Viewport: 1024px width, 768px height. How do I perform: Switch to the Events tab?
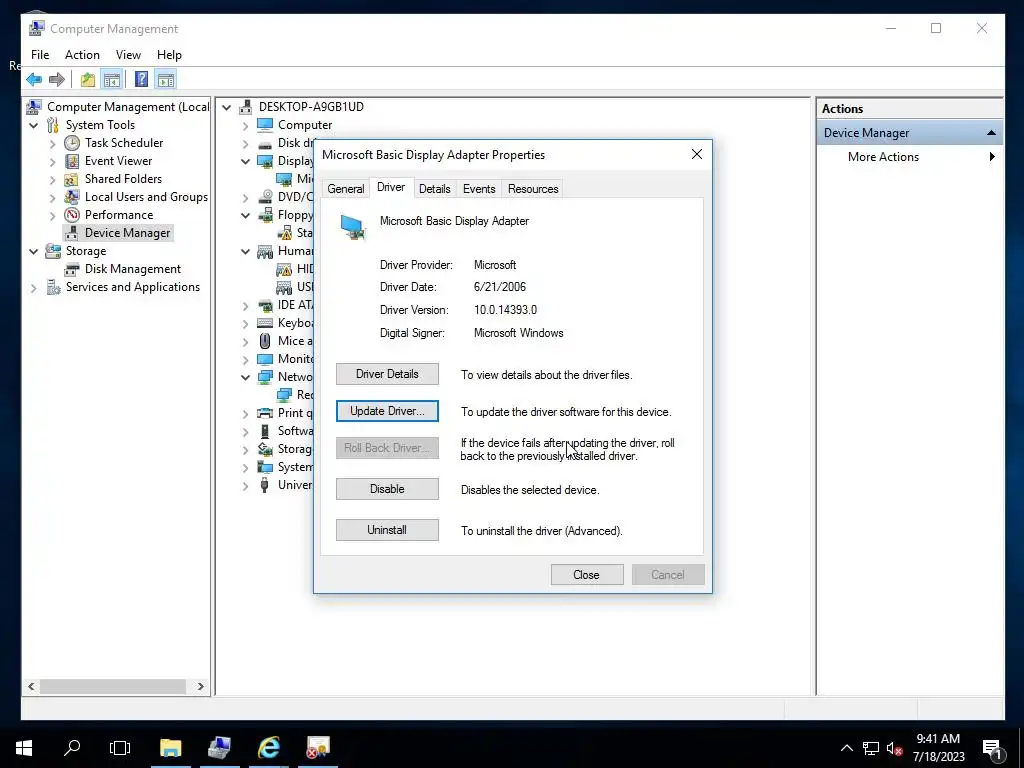pos(479,189)
